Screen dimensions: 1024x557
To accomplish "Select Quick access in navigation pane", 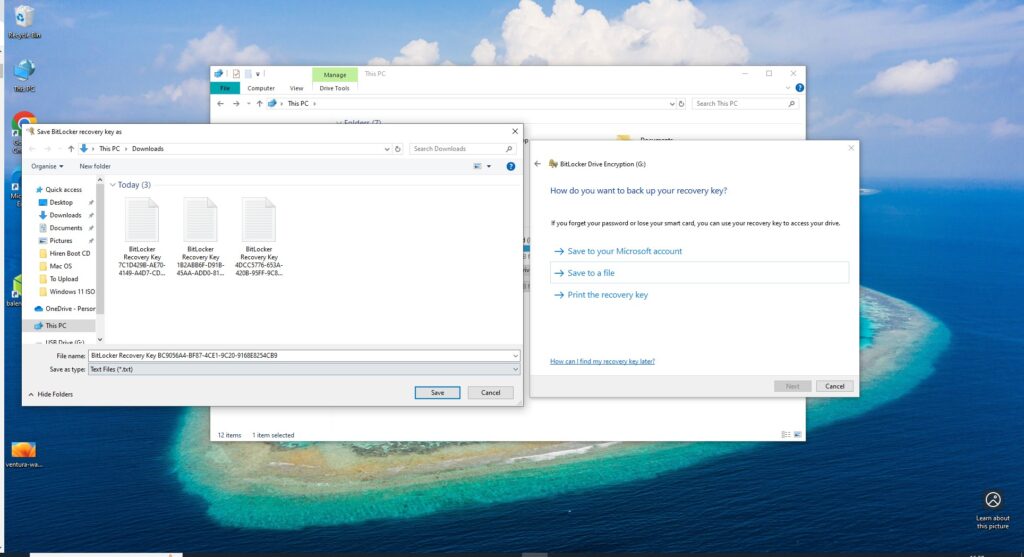I will (63, 189).
